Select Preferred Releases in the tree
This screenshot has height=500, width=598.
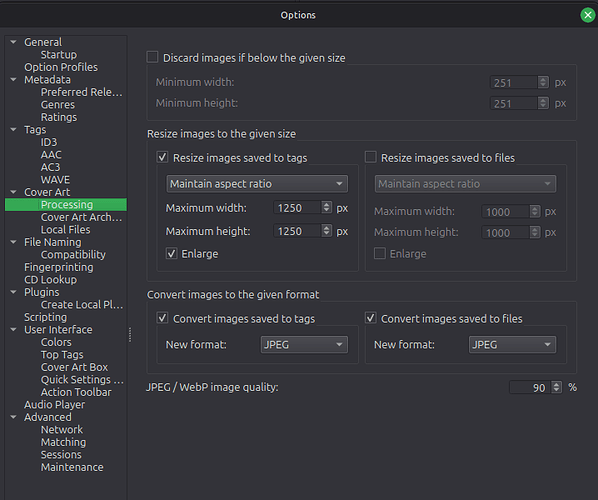click(82, 92)
